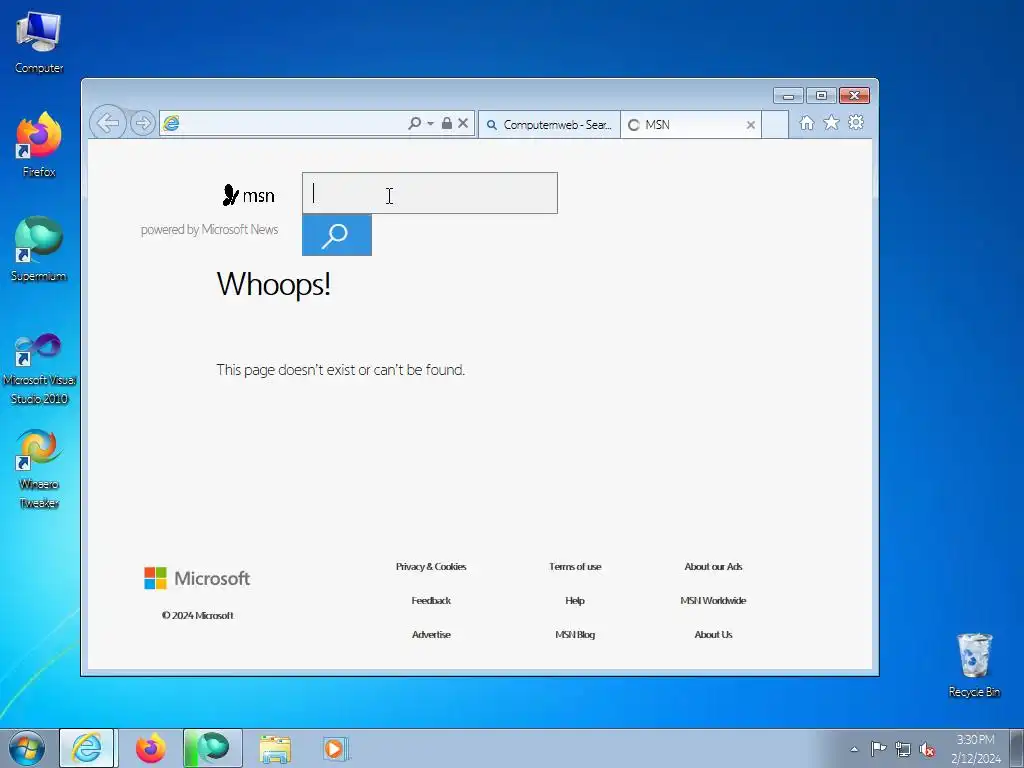Open Windows Media Player from taskbar

click(x=336, y=749)
